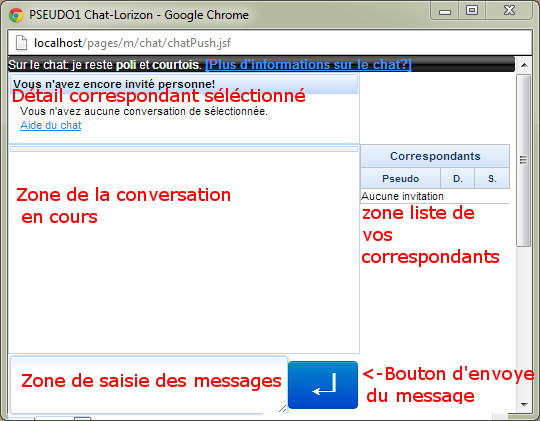Maximize the Chrome chat window
540x421 pixels.
tap(472, 11)
